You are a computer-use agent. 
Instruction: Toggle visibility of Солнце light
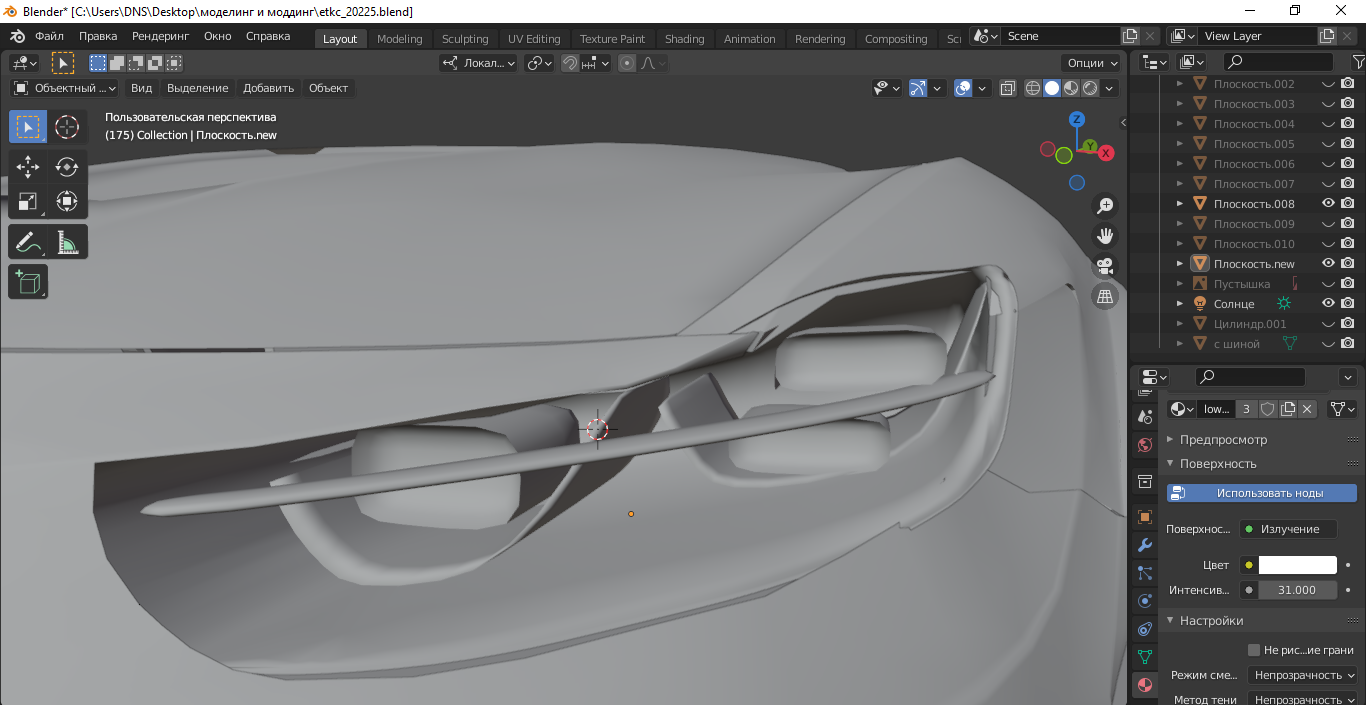click(x=1328, y=304)
